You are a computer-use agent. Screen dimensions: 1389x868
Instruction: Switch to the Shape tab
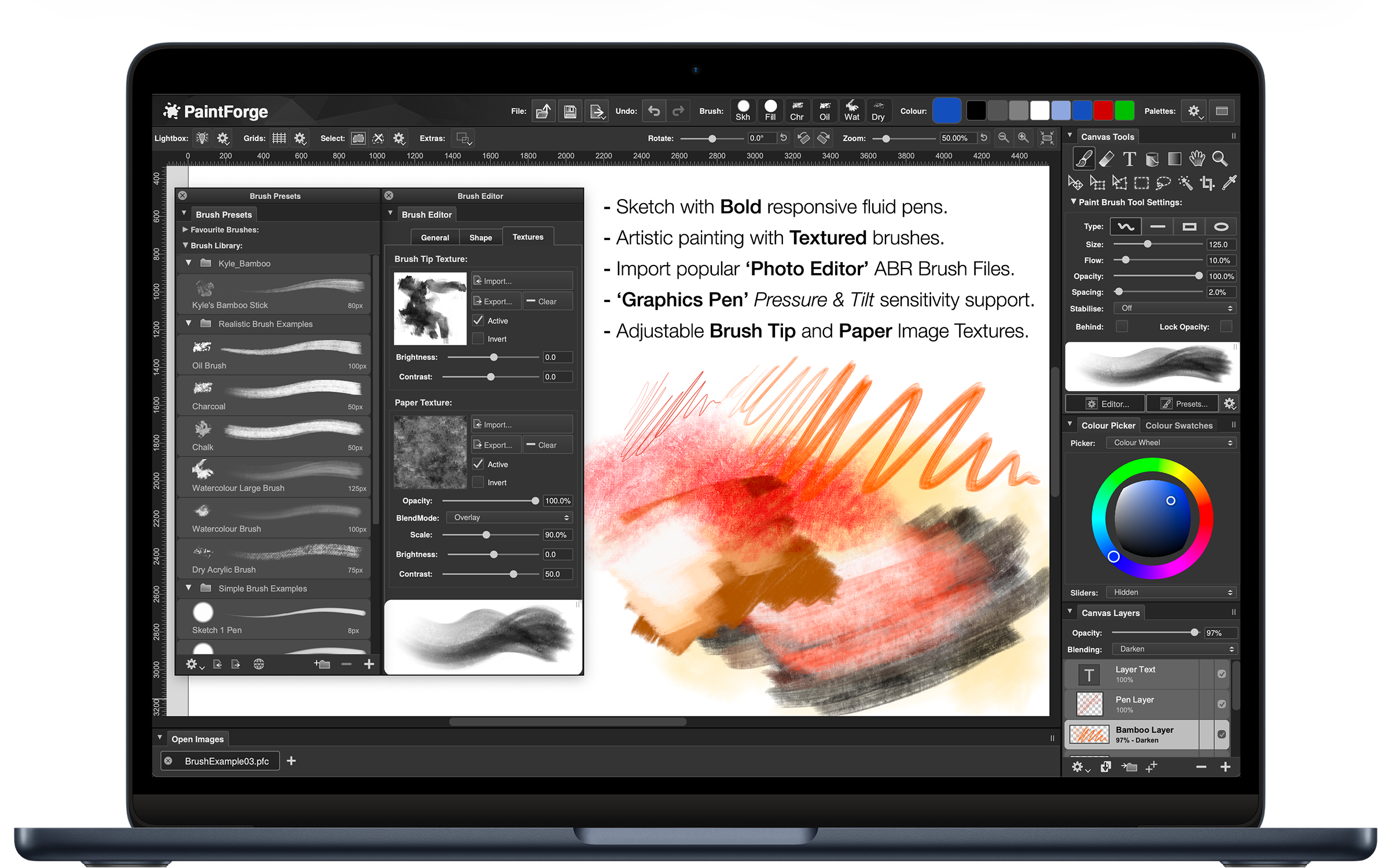click(480, 238)
